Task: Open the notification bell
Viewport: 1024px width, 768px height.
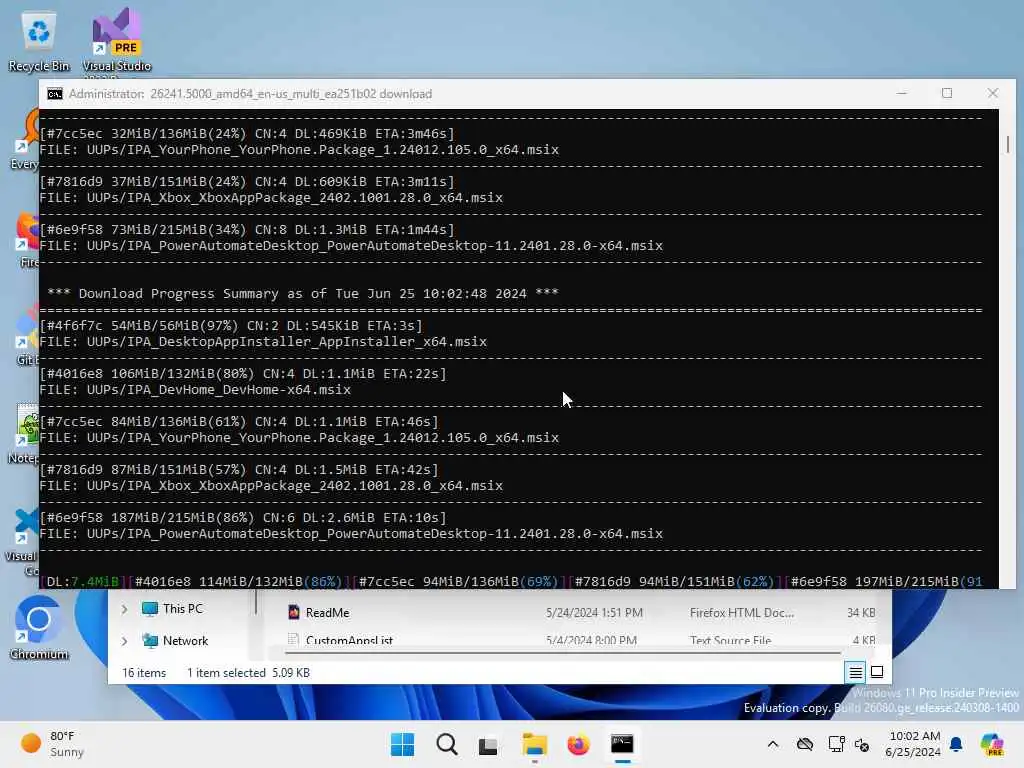Action: 956,744
